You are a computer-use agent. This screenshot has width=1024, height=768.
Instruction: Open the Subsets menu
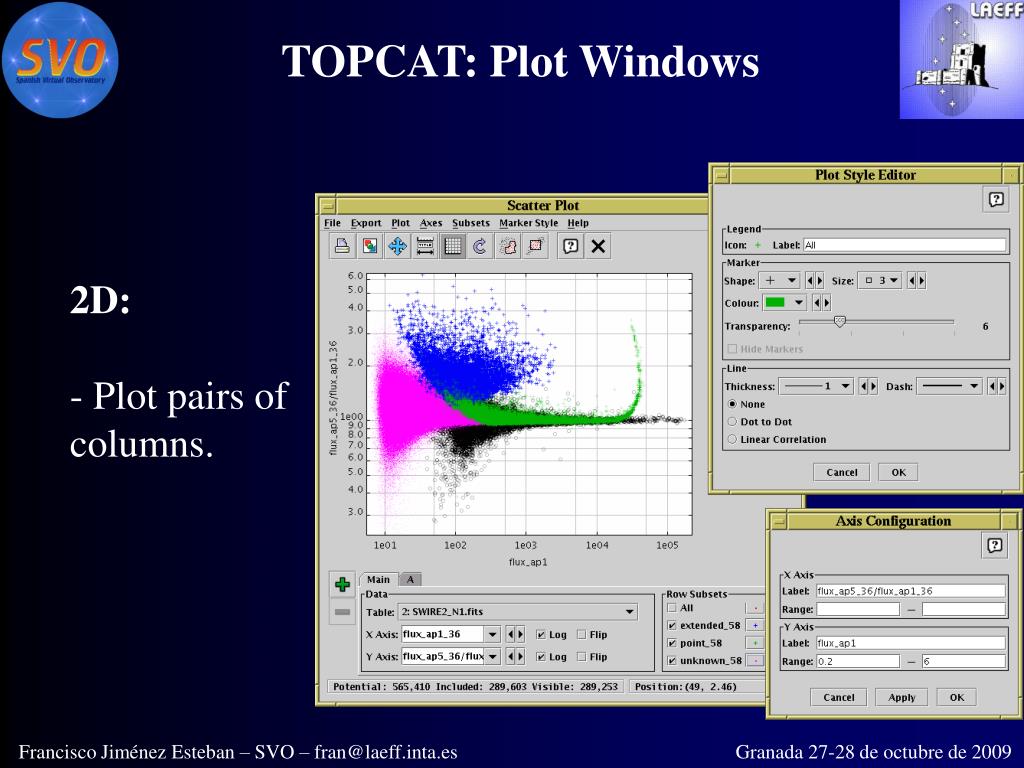(471, 223)
